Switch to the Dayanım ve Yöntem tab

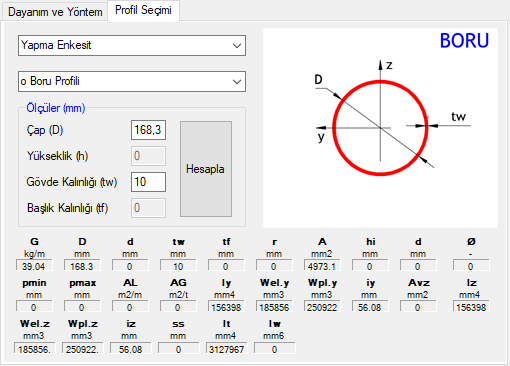point(55,12)
